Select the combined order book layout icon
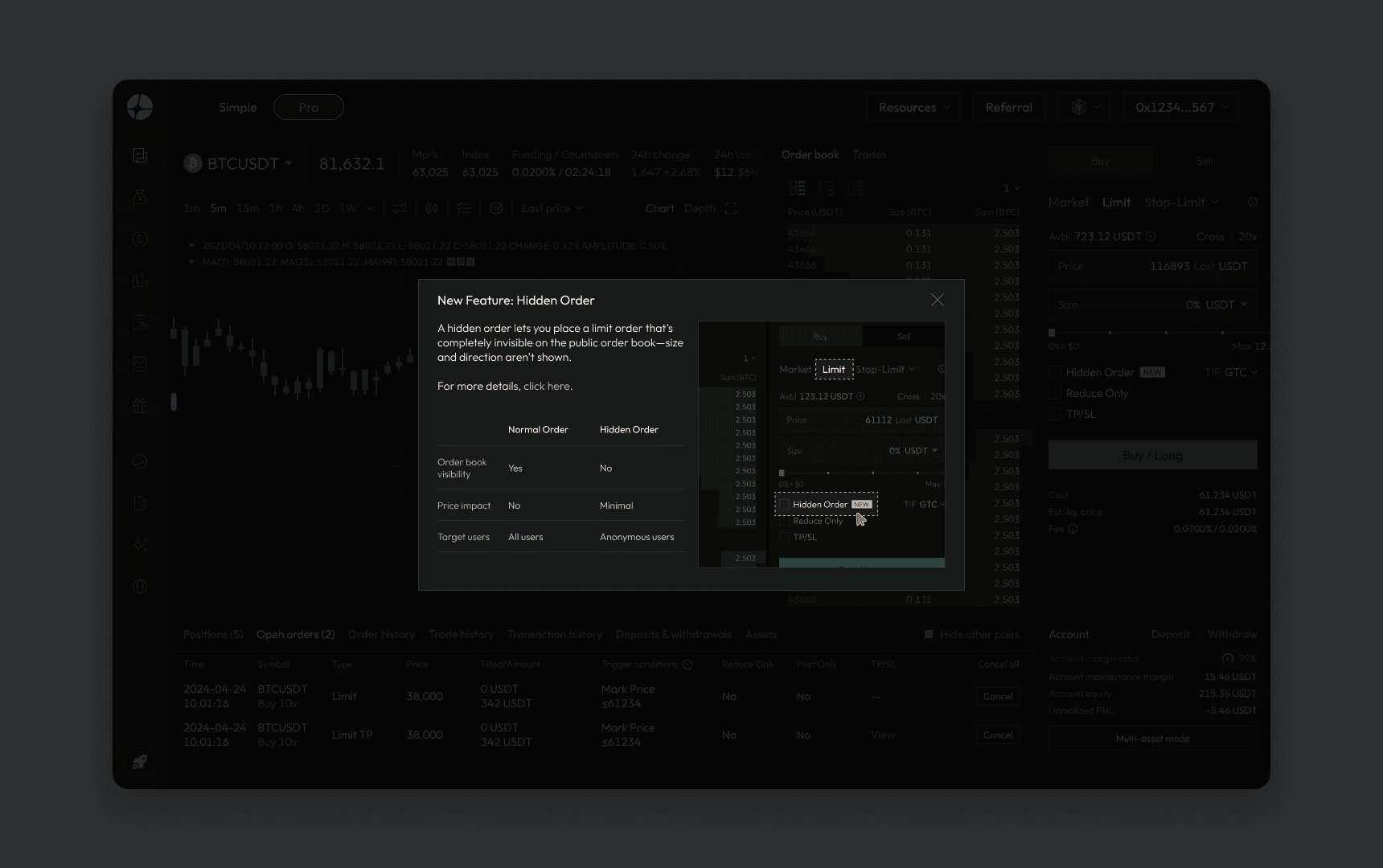The width and height of the screenshot is (1383, 868). click(798, 188)
